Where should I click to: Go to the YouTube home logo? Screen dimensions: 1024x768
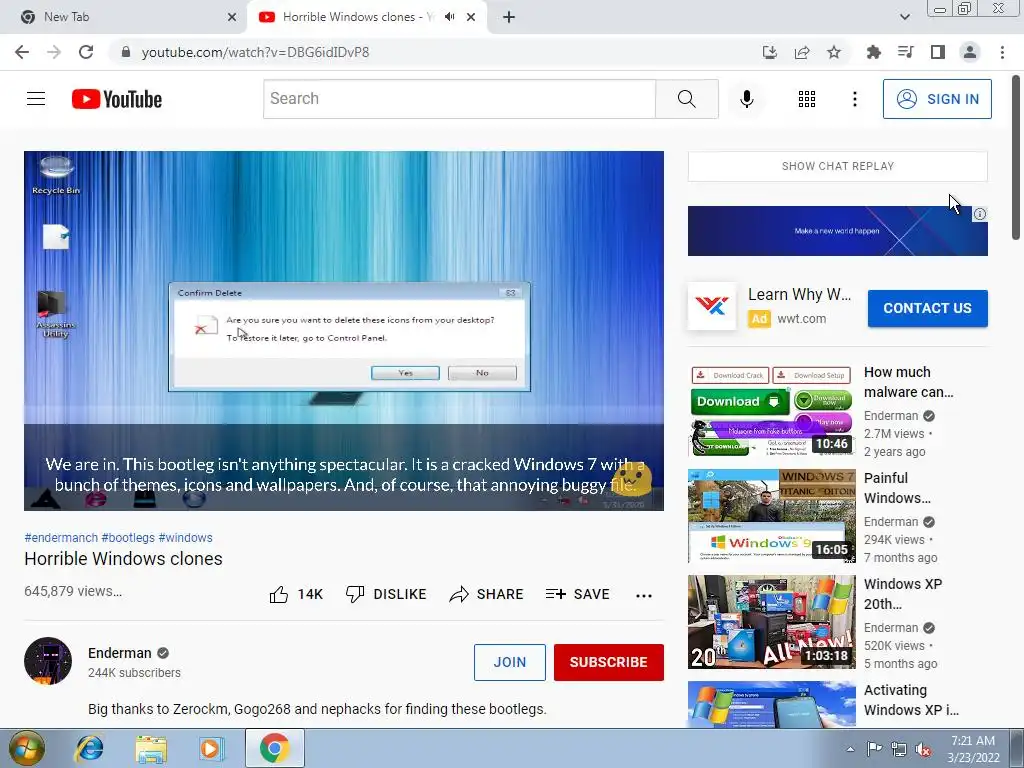point(117,99)
